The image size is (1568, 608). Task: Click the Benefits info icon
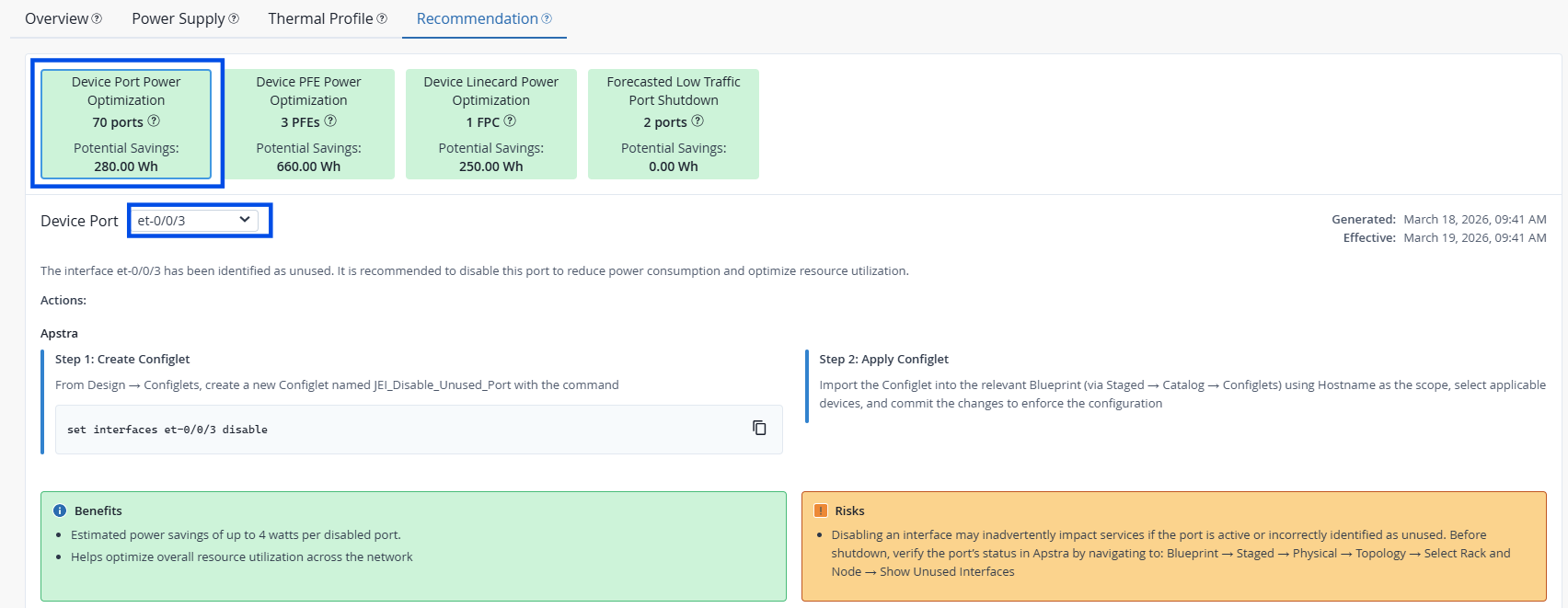(60, 510)
